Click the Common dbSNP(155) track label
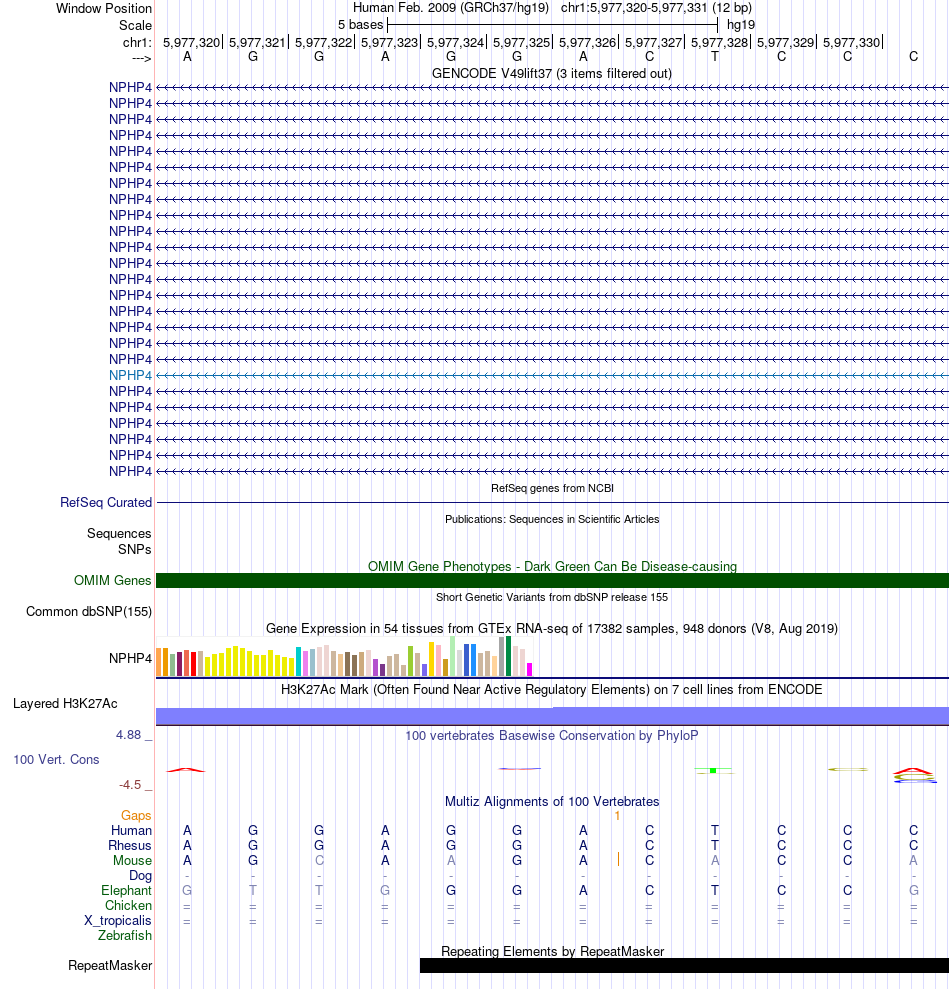Image resolution: width=950 pixels, height=989 pixels. tap(89, 611)
